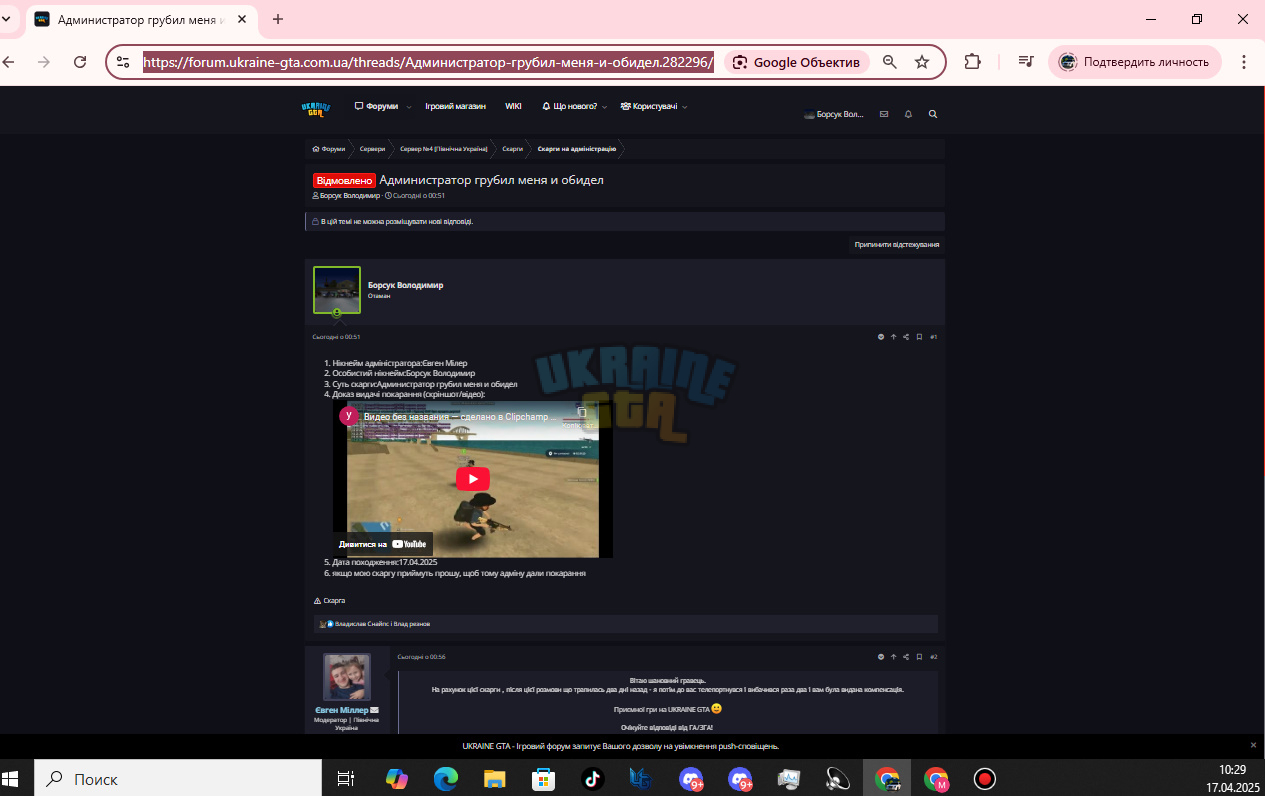Screen dimensions: 1265x796
Task: Open File Explorer from the taskbar
Action: click(494, 779)
